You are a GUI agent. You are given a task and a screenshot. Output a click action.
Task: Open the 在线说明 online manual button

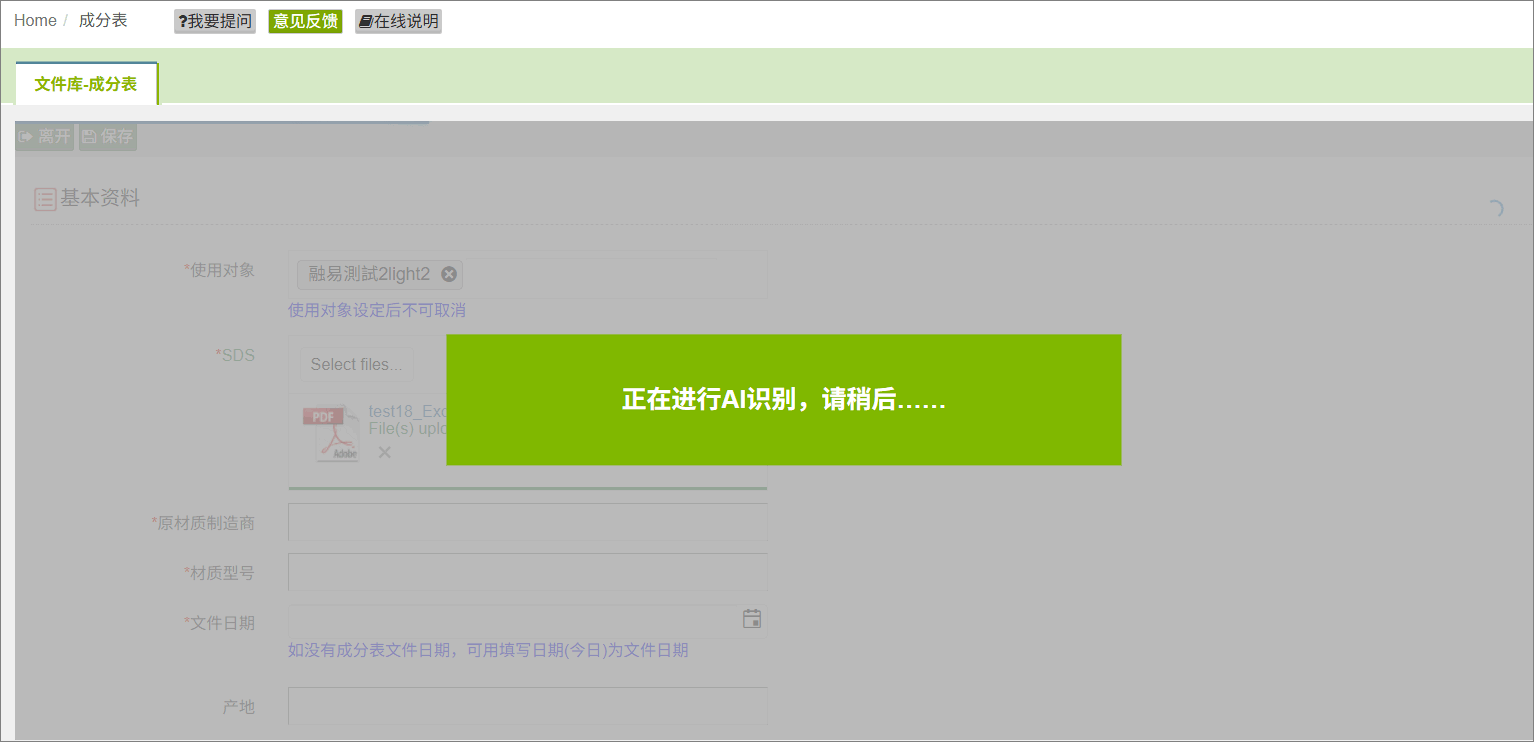[398, 21]
